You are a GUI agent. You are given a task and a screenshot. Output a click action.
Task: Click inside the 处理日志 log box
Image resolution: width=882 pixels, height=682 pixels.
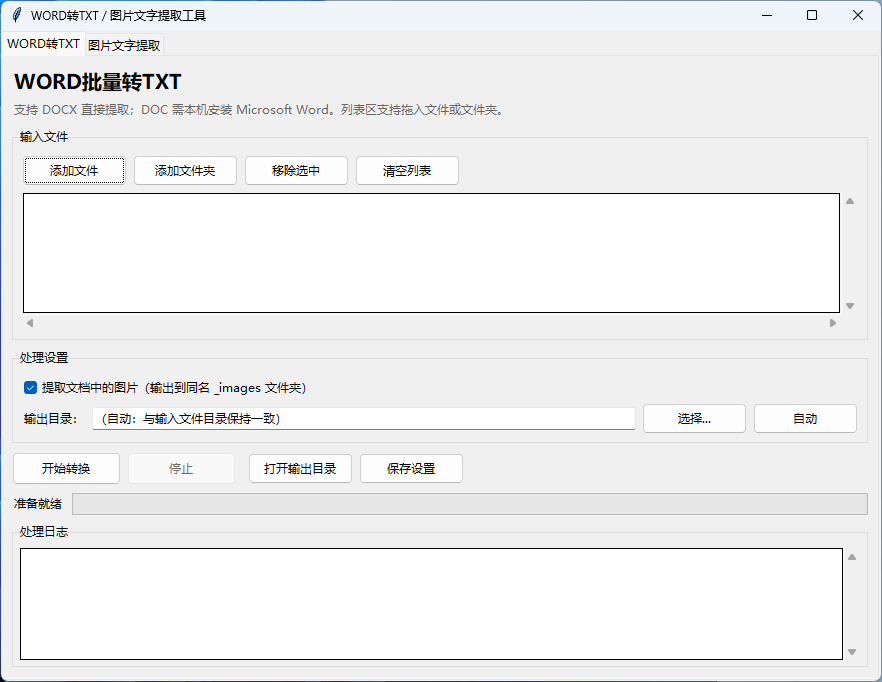[431, 604]
